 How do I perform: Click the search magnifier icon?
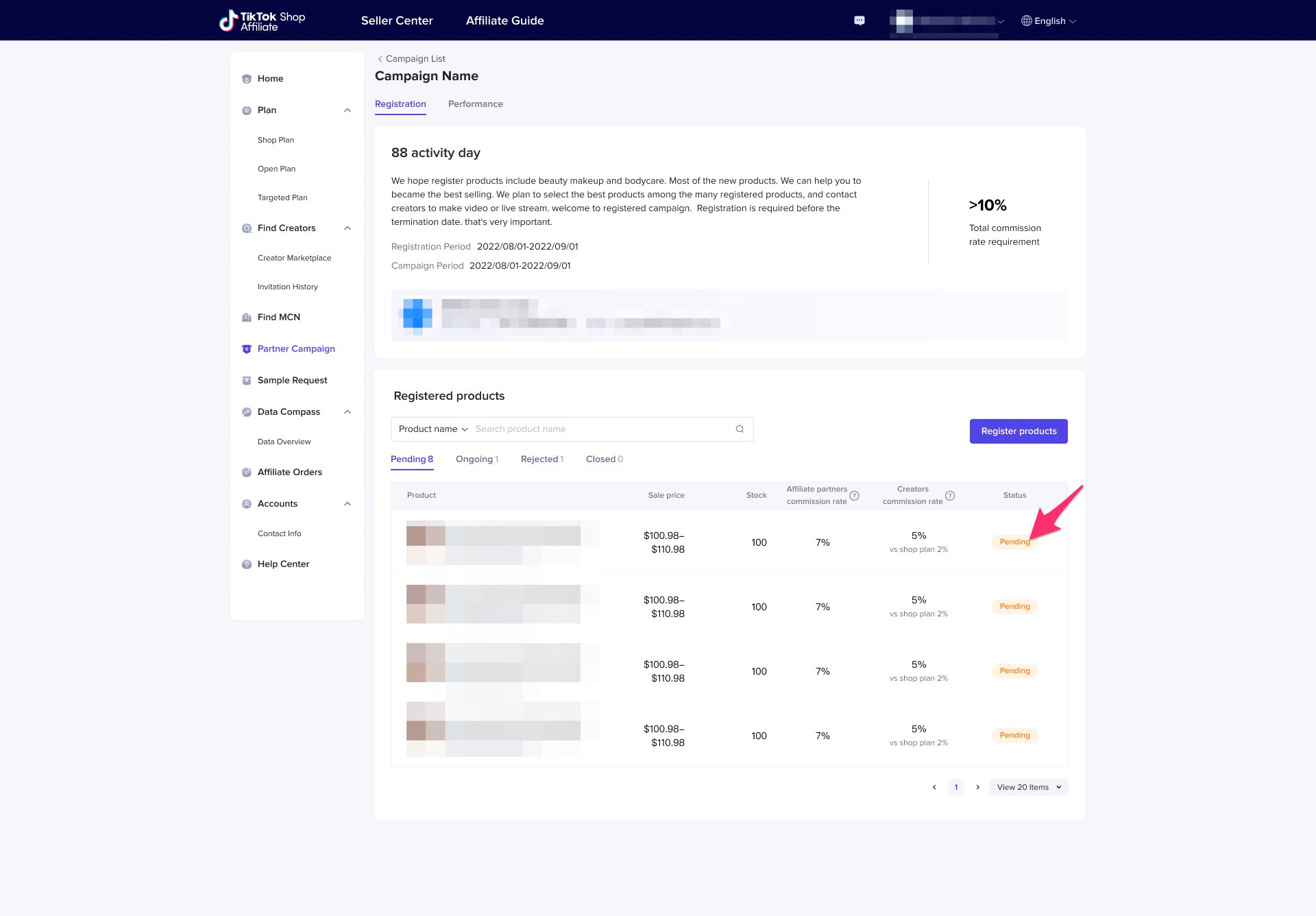click(x=740, y=429)
